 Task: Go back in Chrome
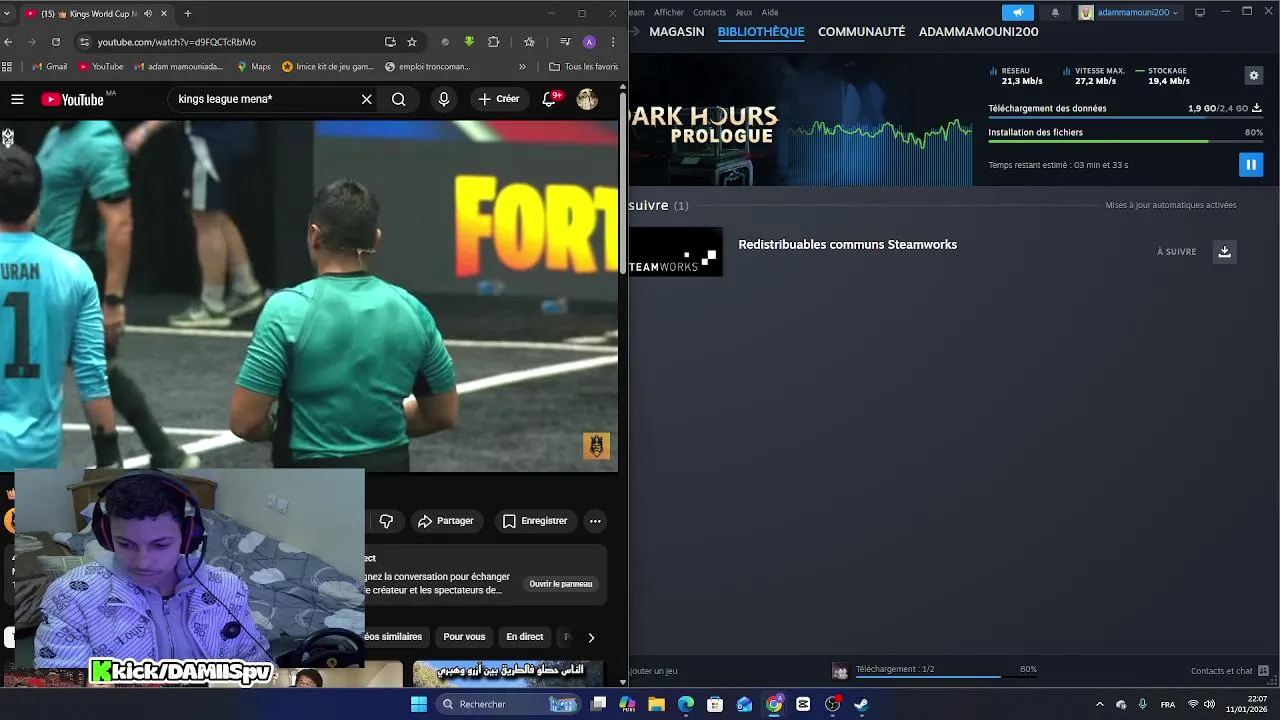click(8, 42)
